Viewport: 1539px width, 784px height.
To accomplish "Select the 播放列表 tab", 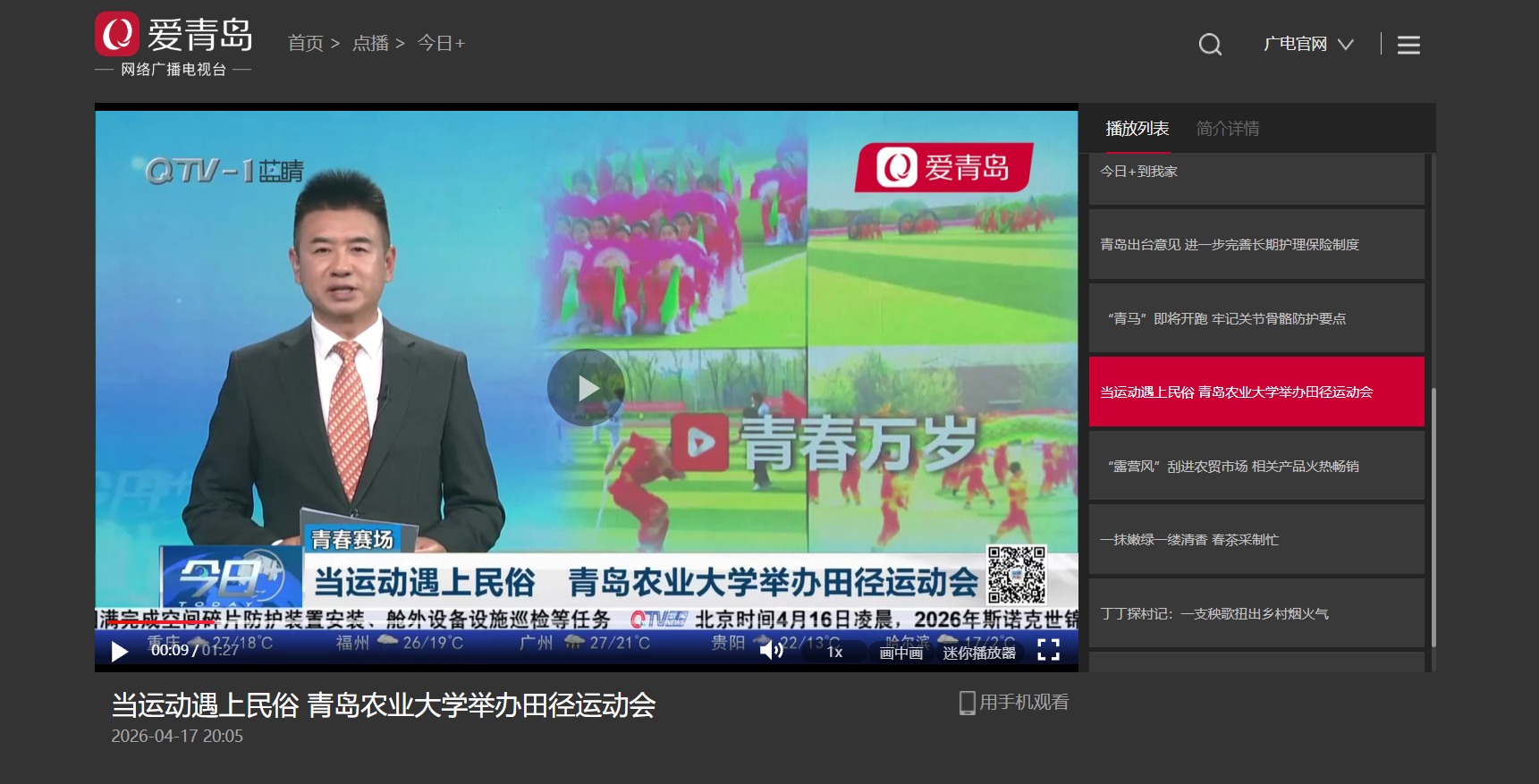I will point(1137,129).
